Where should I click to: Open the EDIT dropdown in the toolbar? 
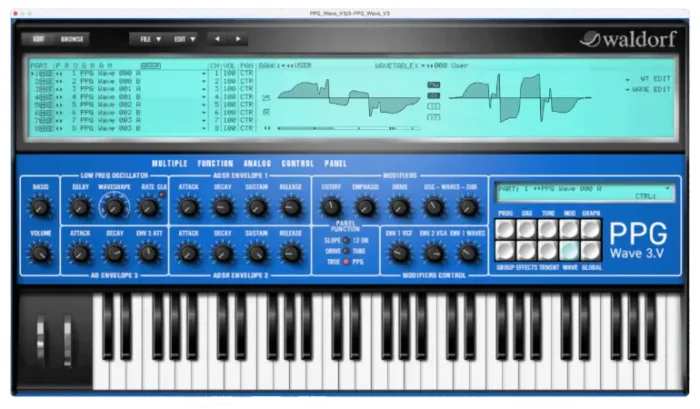click(x=184, y=39)
